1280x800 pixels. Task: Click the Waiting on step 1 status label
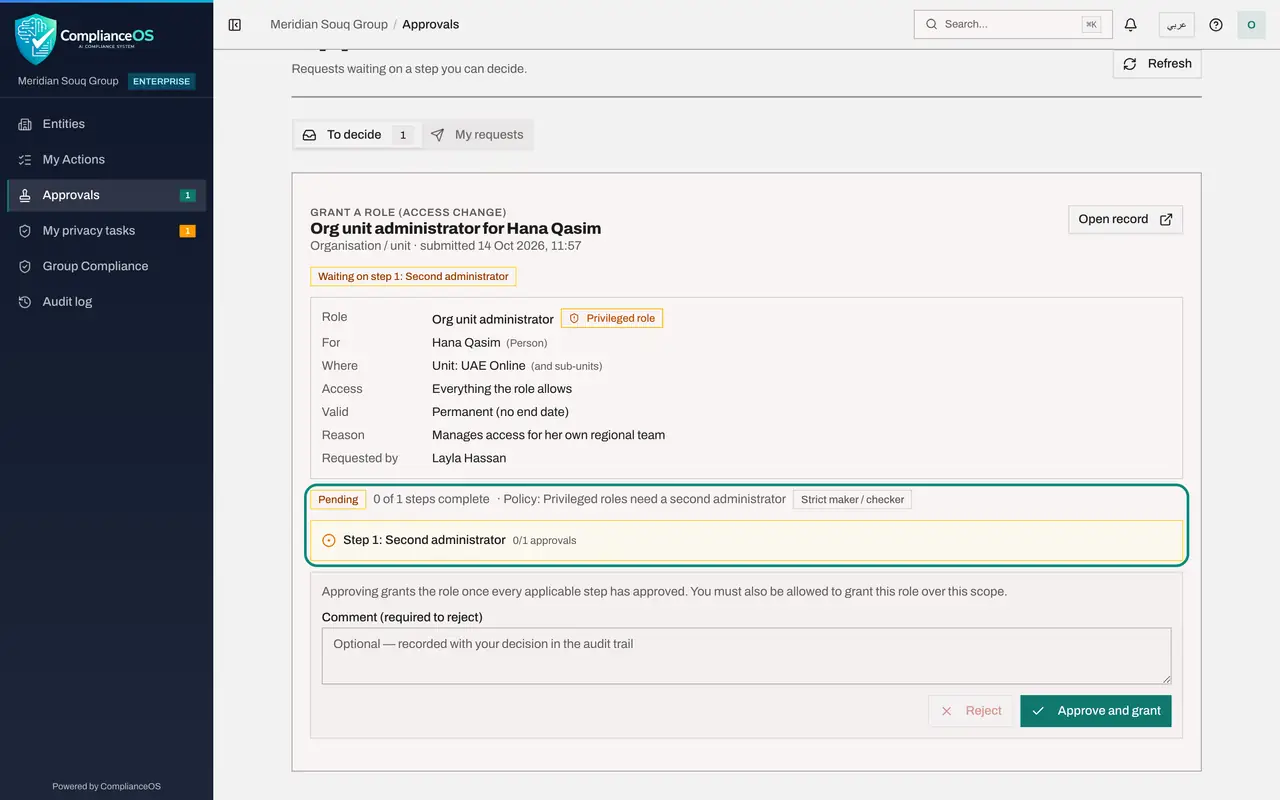pyautogui.click(x=413, y=276)
